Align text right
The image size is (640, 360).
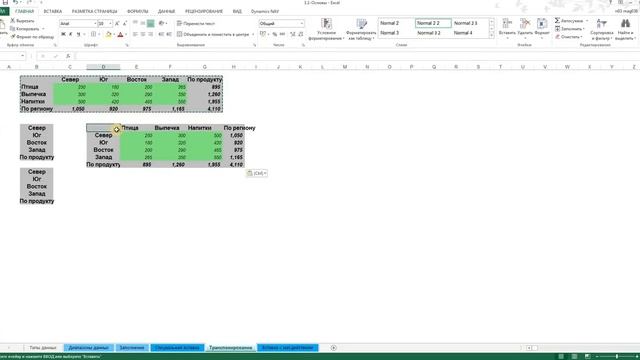[151, 34]
